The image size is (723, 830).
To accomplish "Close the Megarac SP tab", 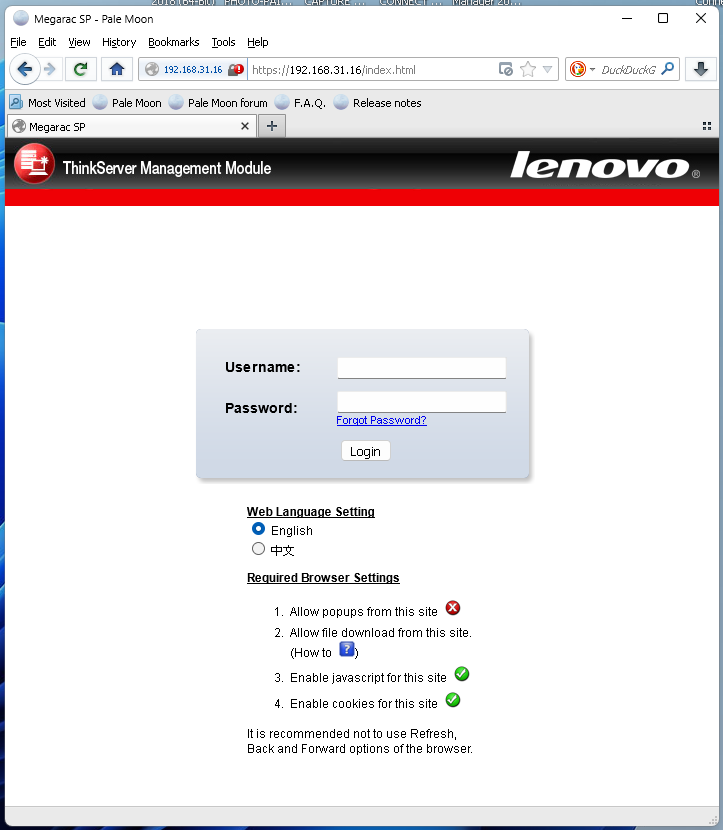I will coord(245,126).
